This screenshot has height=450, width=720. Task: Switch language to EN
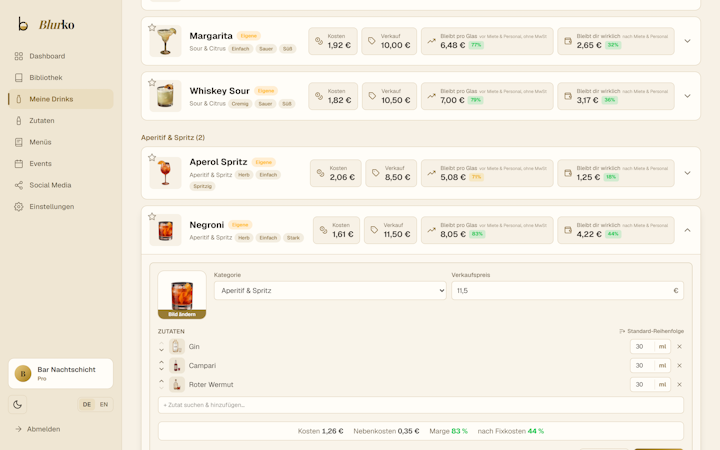coord(104,405)
